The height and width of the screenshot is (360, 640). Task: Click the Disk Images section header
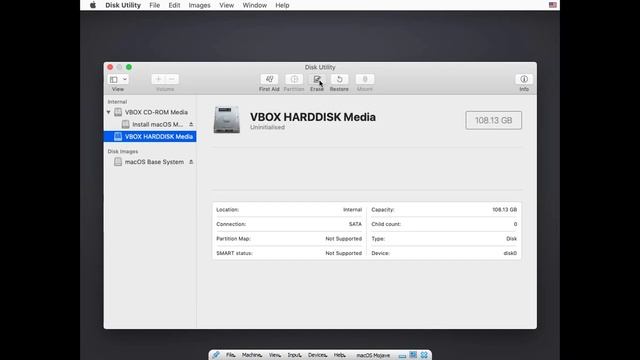123,151
